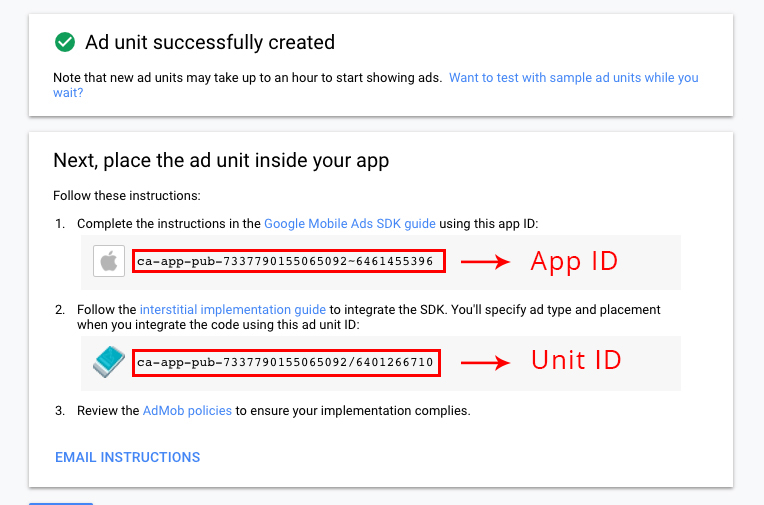Select the ad unit ID code text
The image size is (764, 505).
click(285, 362)
